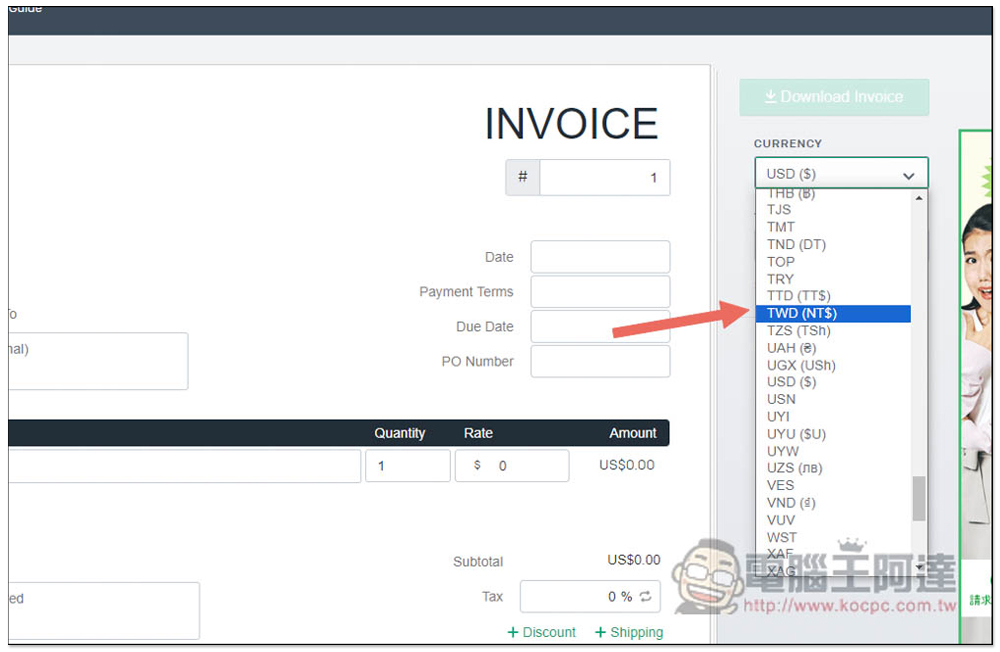Image resolution: width=1000 pixels, height=652 pixels.
Task: Click the INVOICE title text
Action: coord(571,124)
